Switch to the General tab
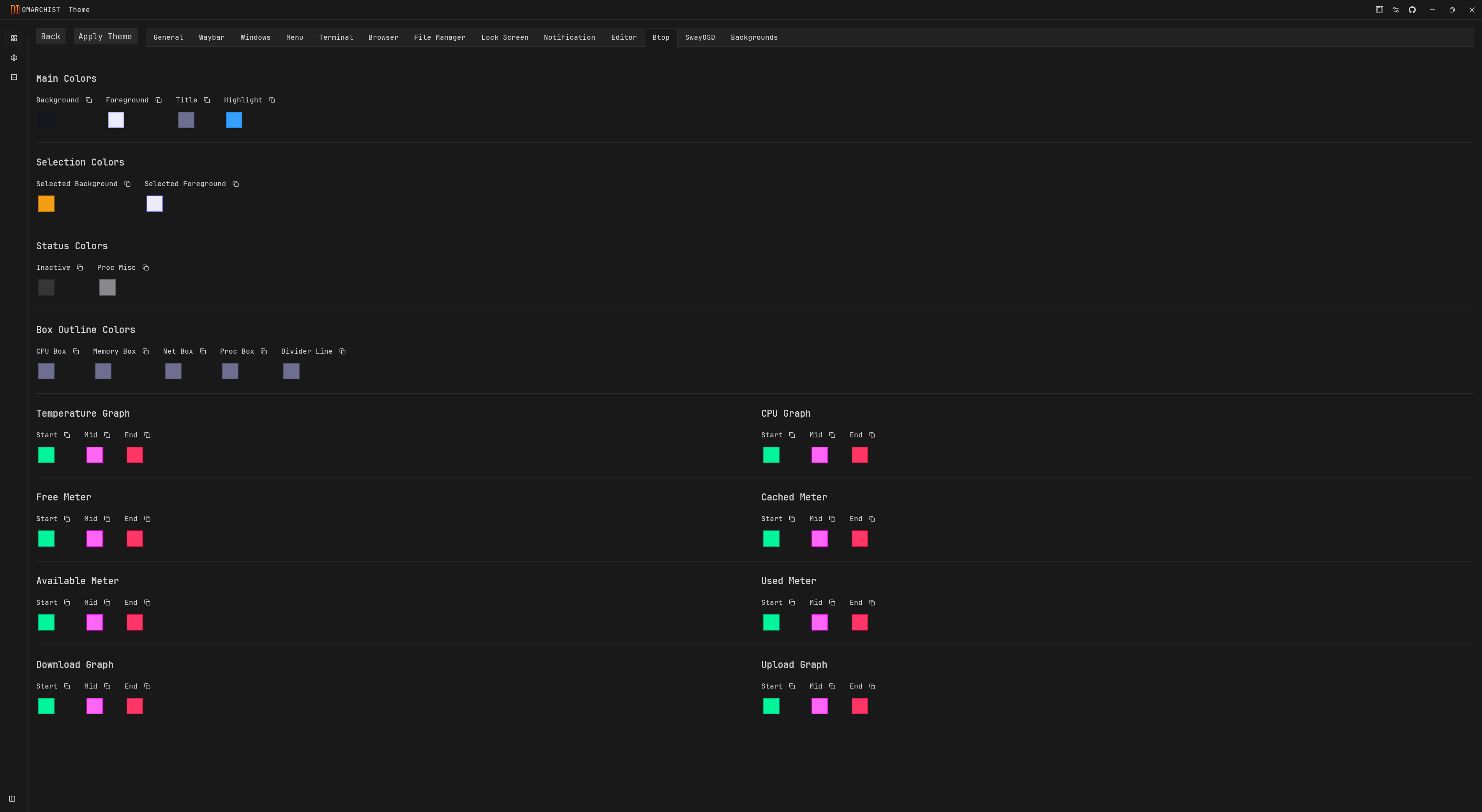The image size is (1482, 812). (x=168, y=37)
